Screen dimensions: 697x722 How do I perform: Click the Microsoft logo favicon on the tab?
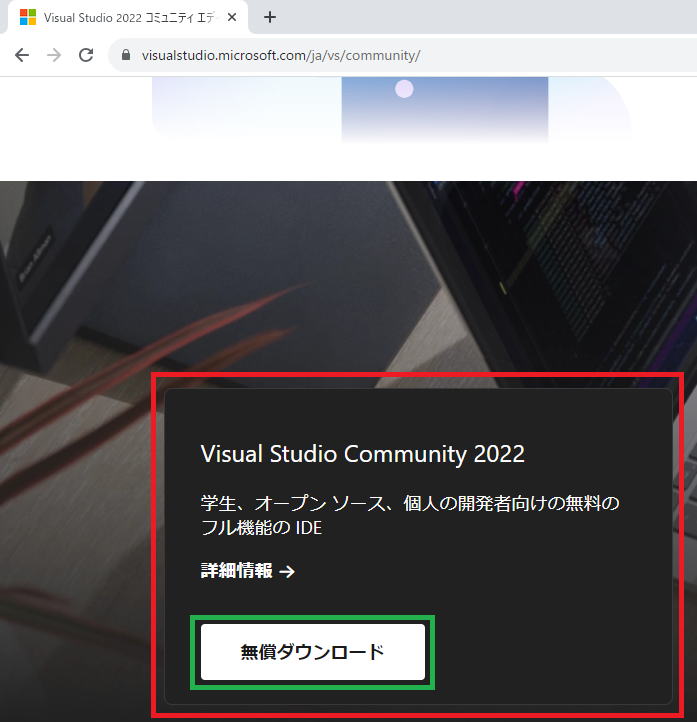(x=28, y=17)
